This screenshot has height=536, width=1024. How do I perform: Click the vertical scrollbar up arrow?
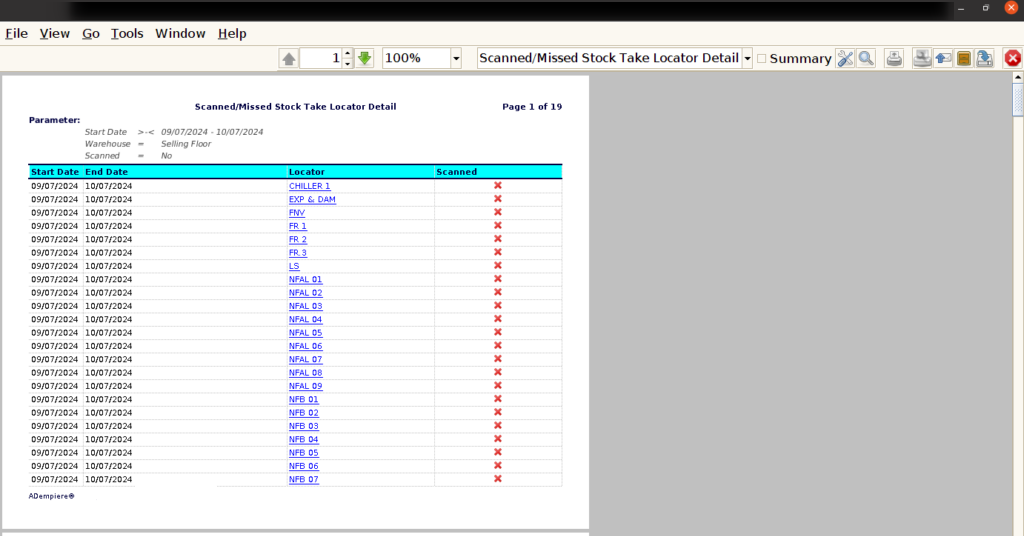[x=1018, y=77]
